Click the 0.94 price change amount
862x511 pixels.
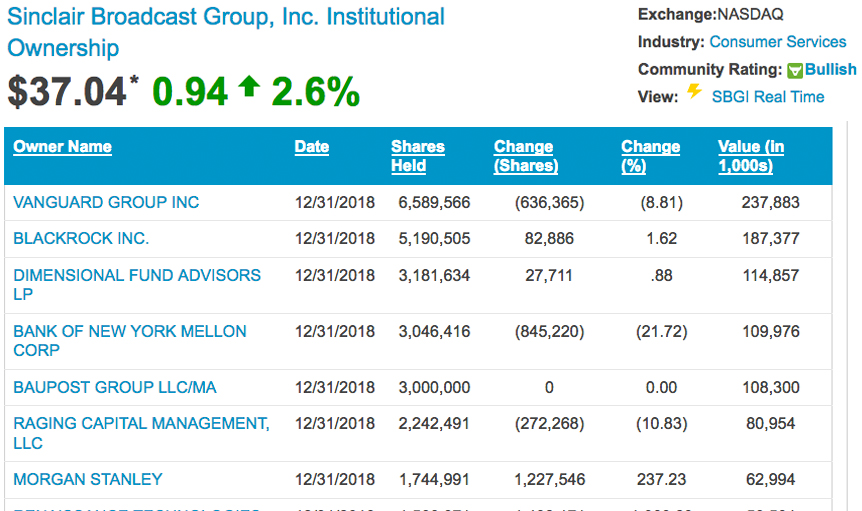[x=190, y=91]
